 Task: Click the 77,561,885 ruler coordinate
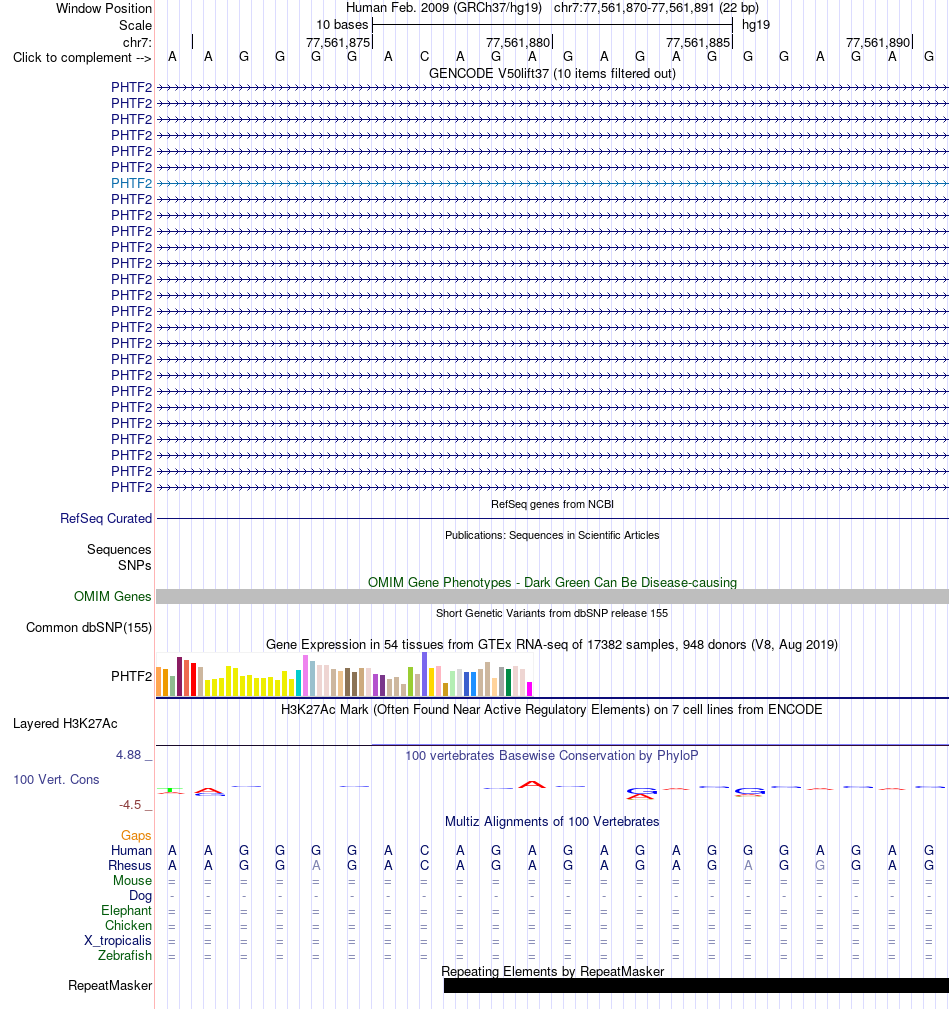[698, 42]
